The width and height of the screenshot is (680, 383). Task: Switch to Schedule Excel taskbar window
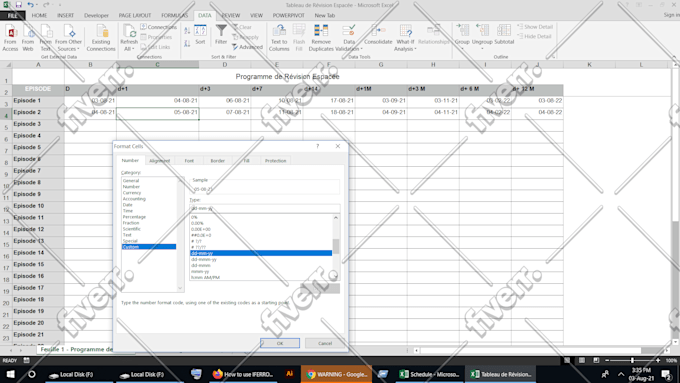click(x=429, y=374)
